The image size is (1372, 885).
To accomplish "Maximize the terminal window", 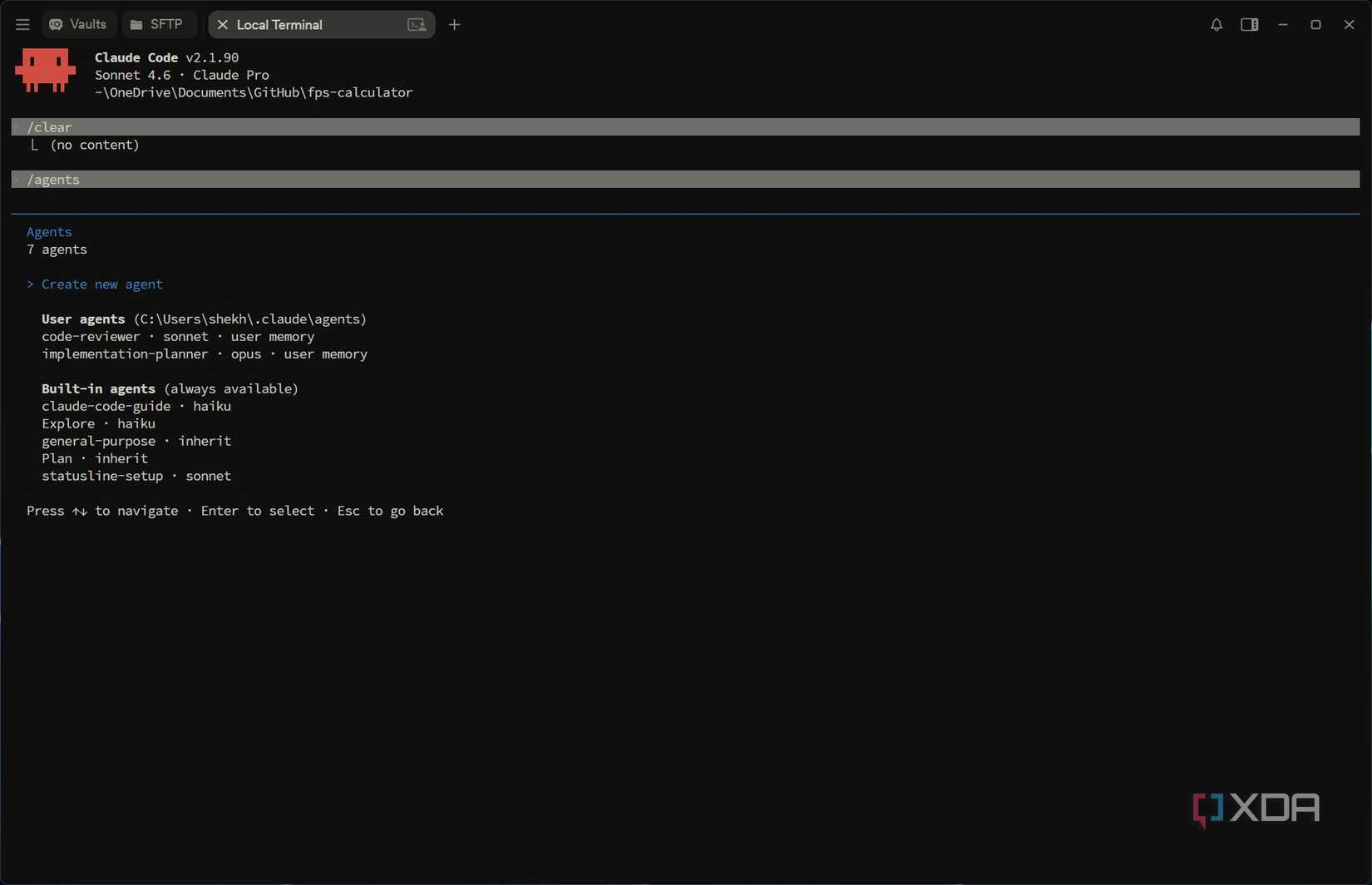I will pyautogui.click(x=1315, y=25).
